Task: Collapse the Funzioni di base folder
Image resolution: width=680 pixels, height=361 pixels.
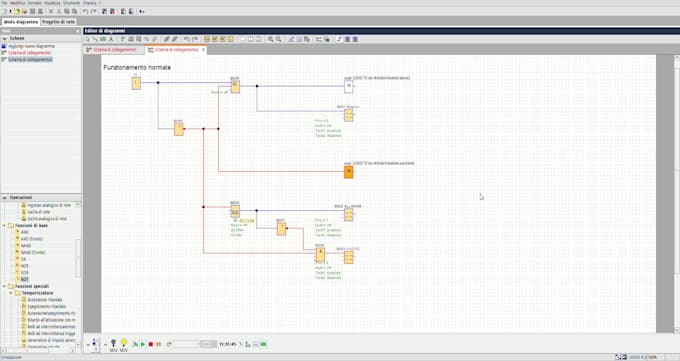Action: pyautogui.click(x=4, y=226)
